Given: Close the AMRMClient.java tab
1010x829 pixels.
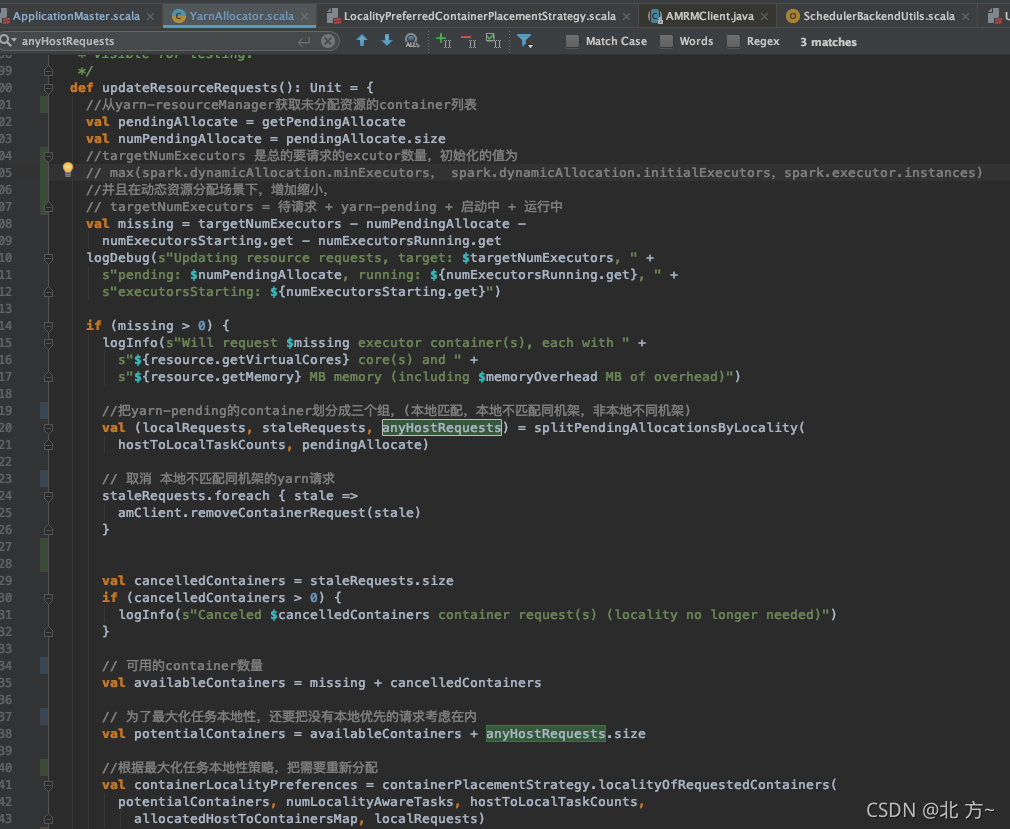Looking at the screenshot, I should tap(764, 16).
